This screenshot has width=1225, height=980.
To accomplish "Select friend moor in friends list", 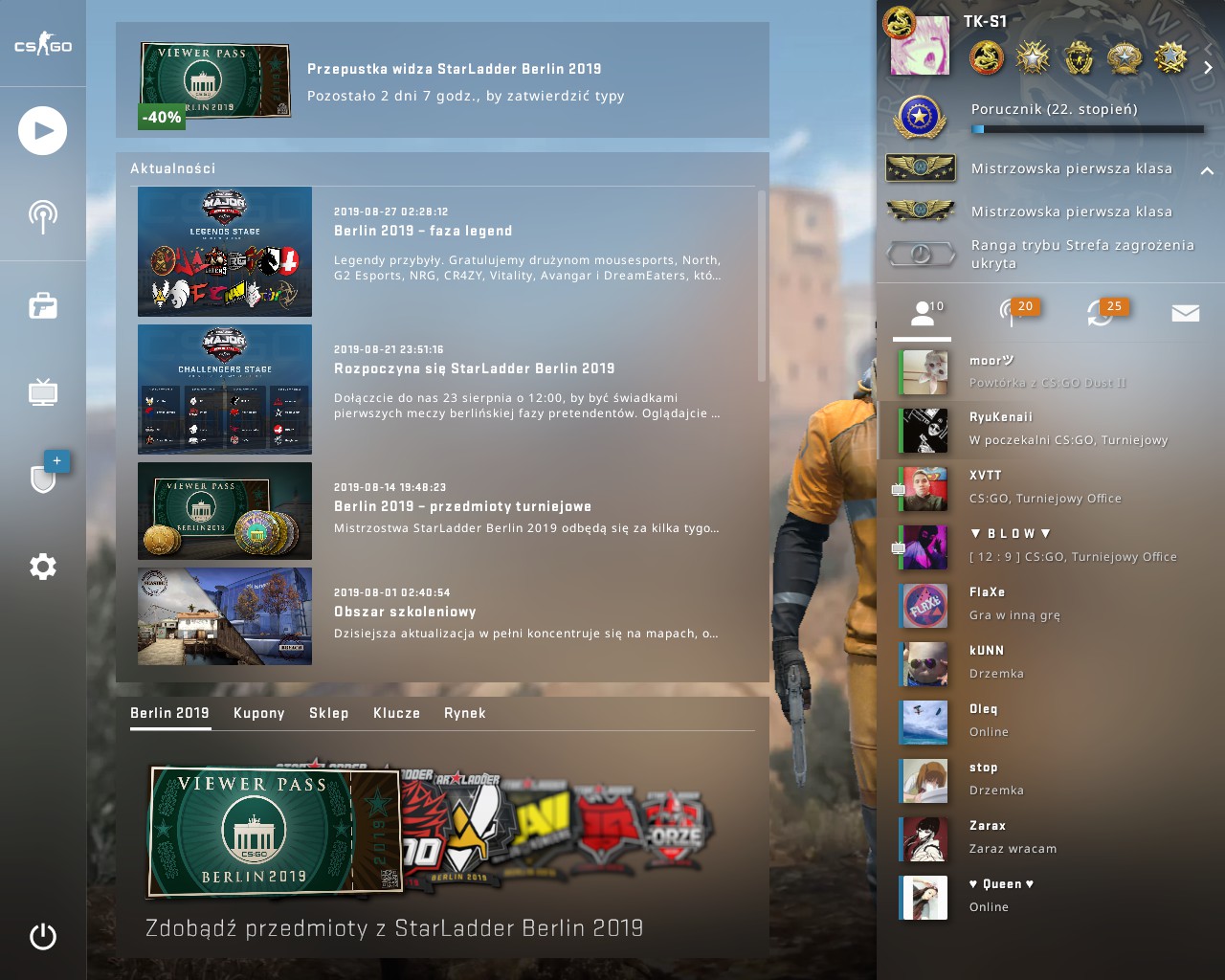I will pos(1051,372).
